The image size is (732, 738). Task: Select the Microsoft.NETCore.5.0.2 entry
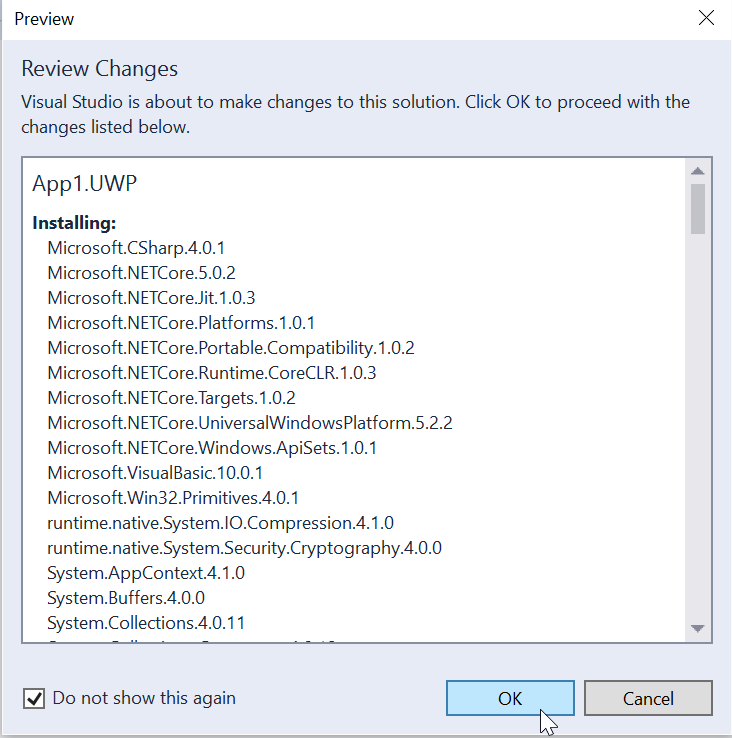click(x=141, y=272)
